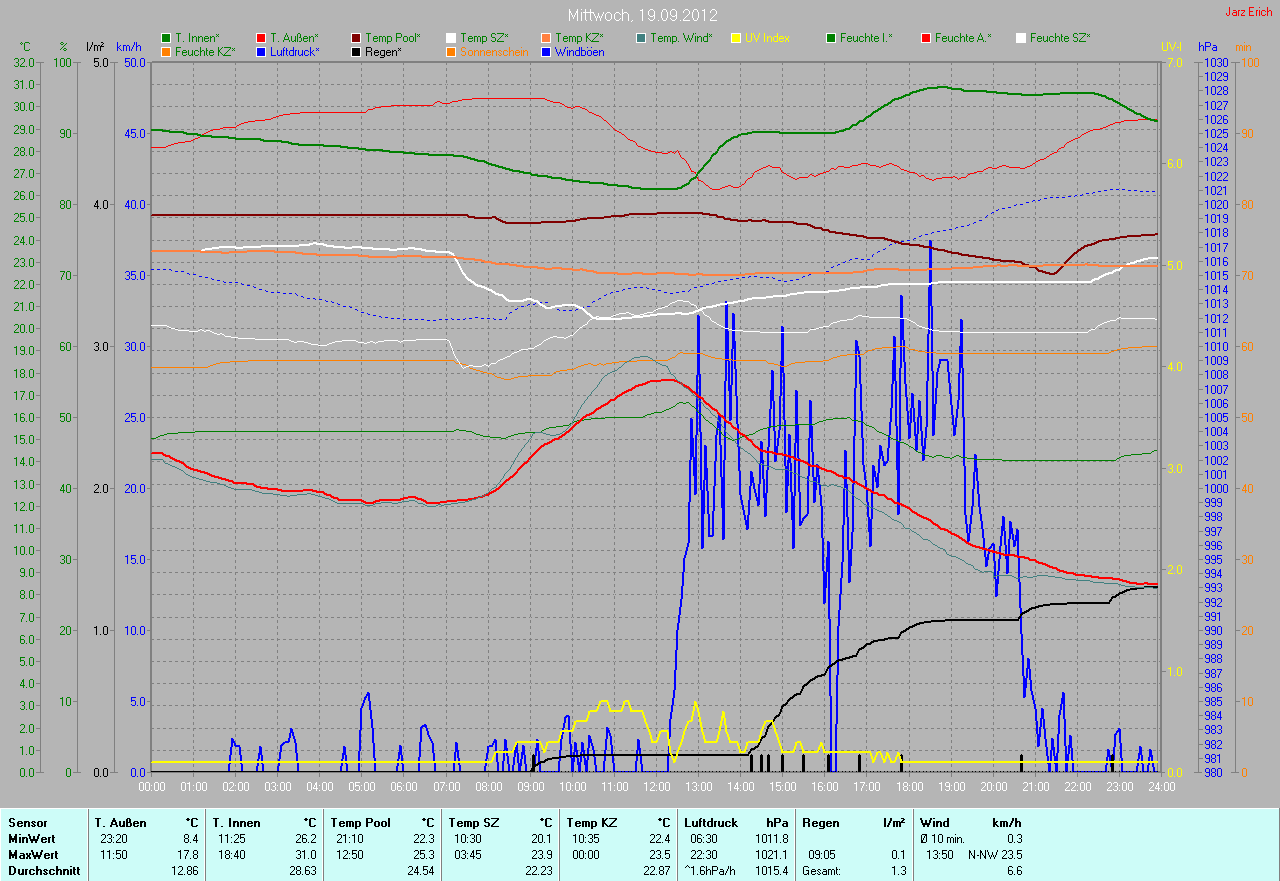Select the dark red Temp Pool legend marker
The width and height of the screenshot is (1280, 881).
(x=356, y=37)
